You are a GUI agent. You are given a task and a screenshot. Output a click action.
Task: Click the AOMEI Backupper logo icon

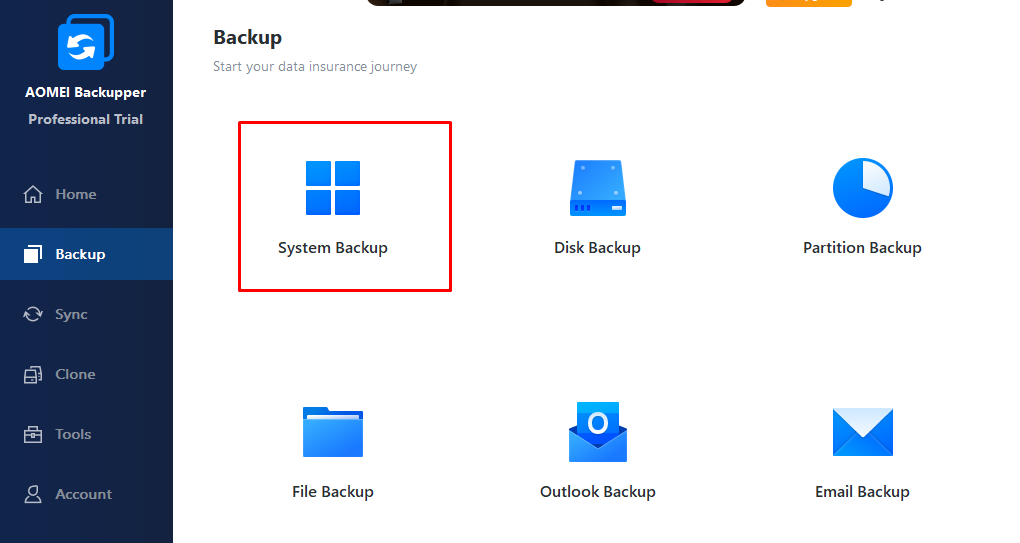pyautogui.click(x=86, y=42)
